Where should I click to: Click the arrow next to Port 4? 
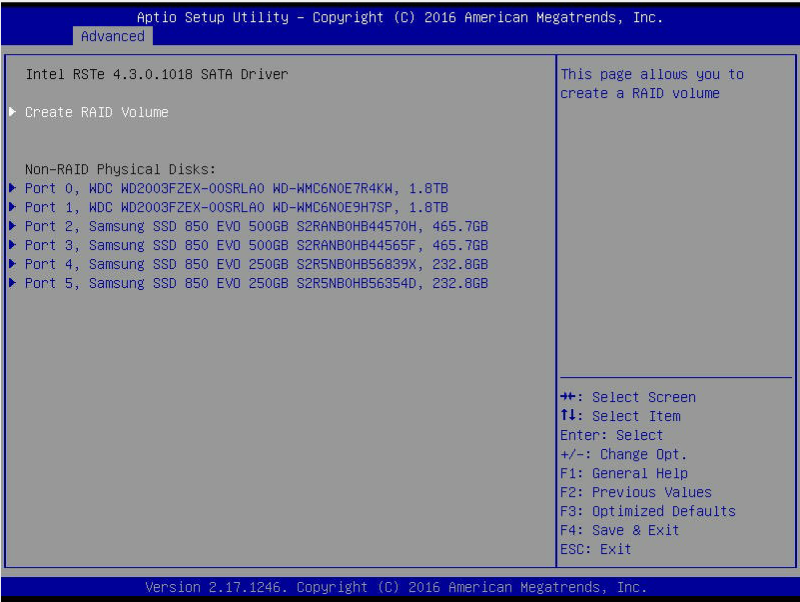coord(13,264)
